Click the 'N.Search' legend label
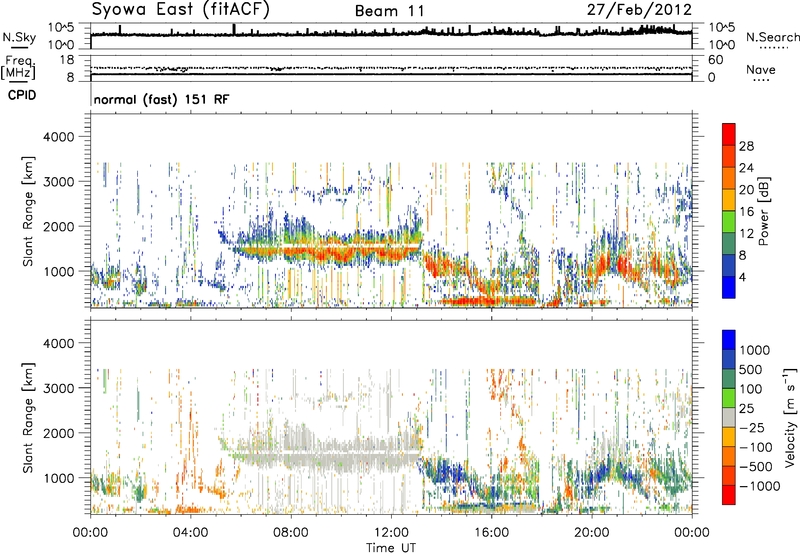 pos(772,37)
